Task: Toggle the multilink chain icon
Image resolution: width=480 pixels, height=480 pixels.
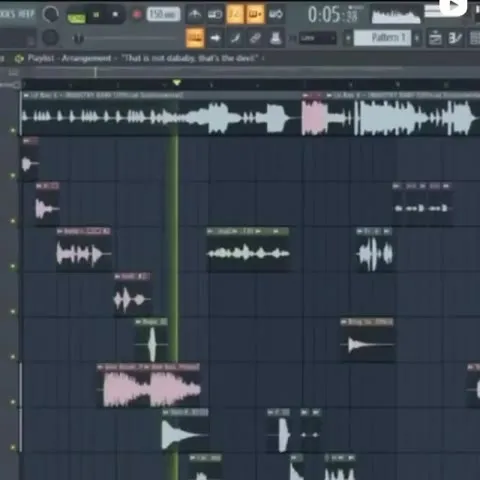Action: pos(255,38)
